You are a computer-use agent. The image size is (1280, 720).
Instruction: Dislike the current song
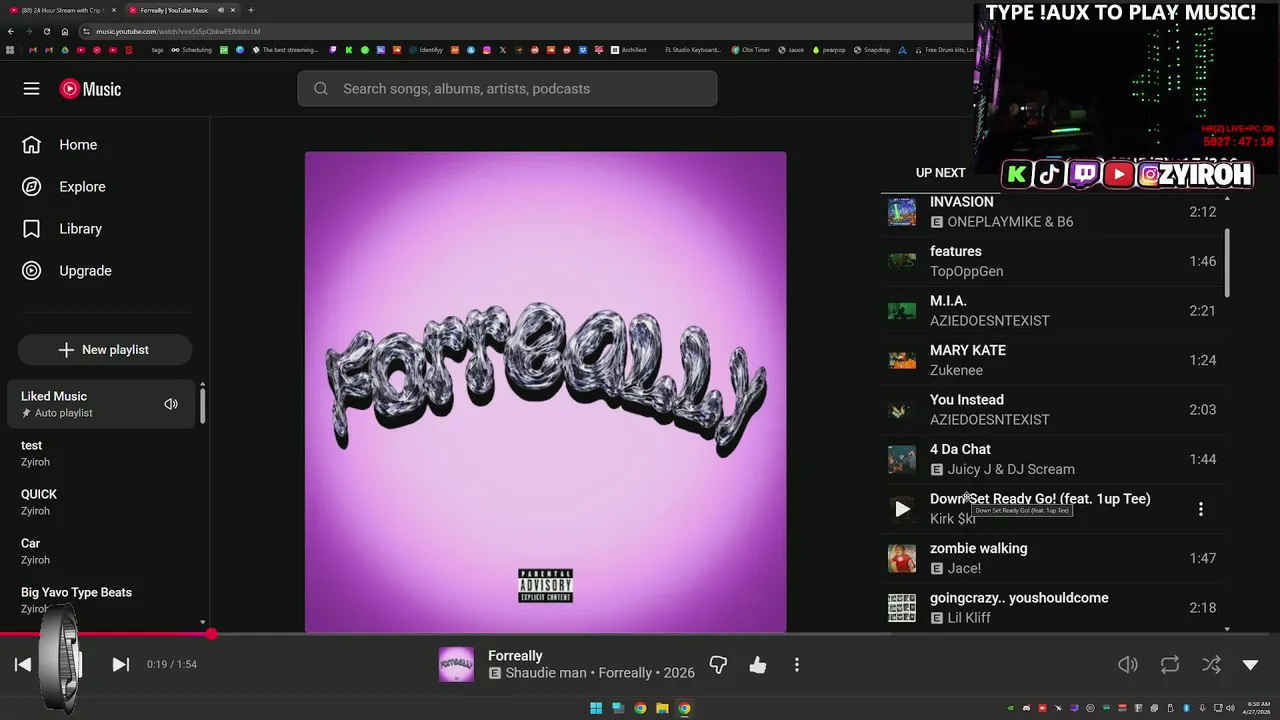coord(718,664)
